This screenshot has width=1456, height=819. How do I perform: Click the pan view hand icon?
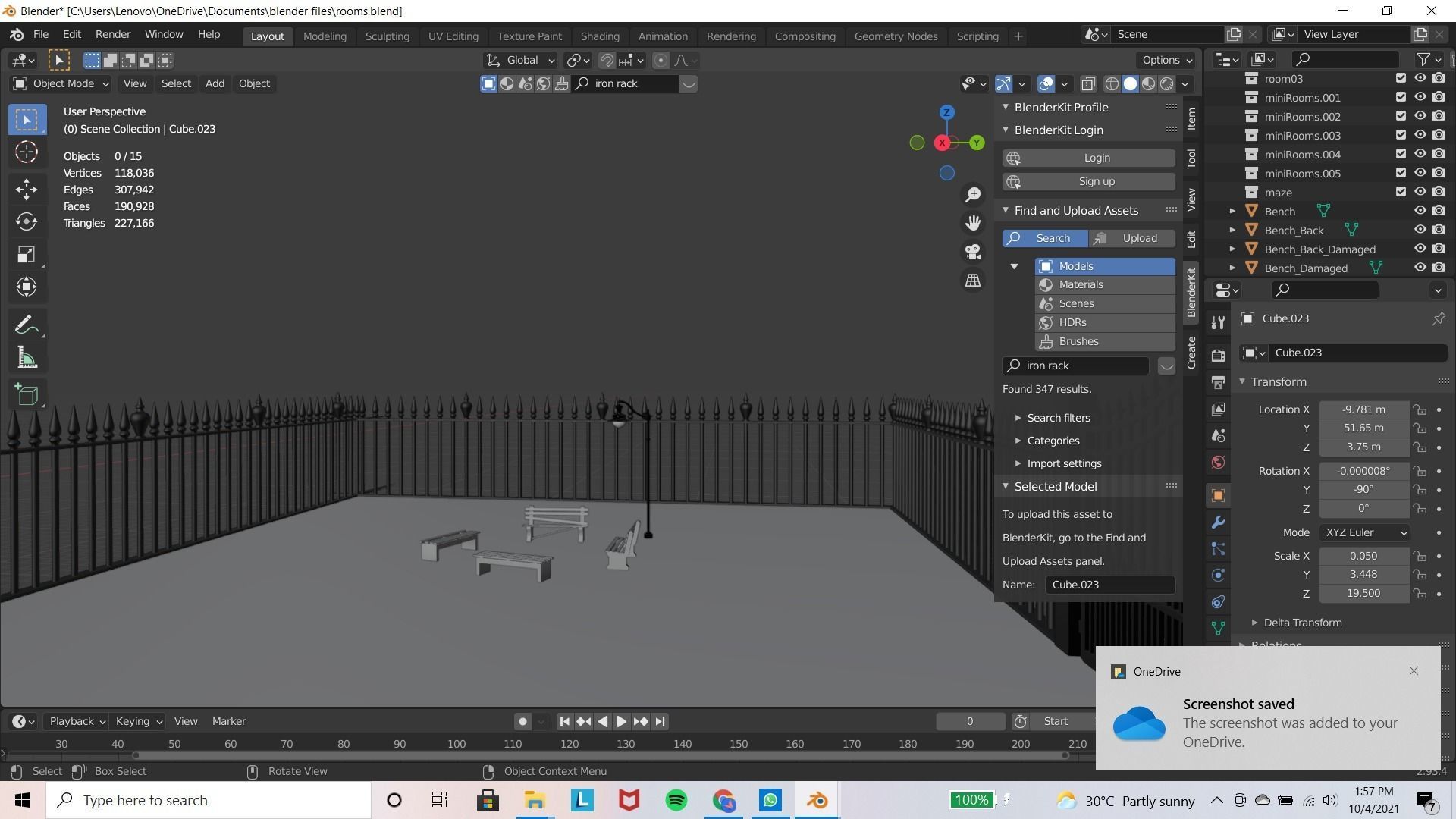click(973, 223)
